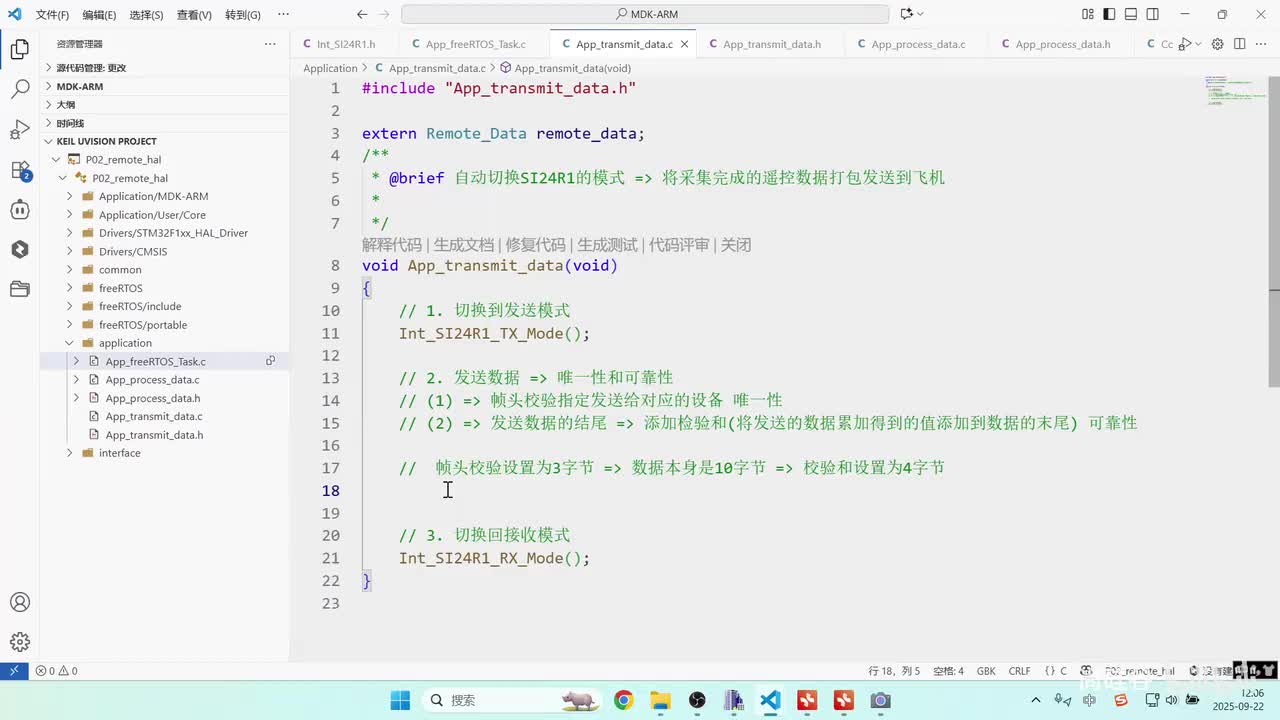The image size is (1280, 720).
Task: Click the link icon beside App_freeRTOS_Task.c
Action: coord(270,361)
